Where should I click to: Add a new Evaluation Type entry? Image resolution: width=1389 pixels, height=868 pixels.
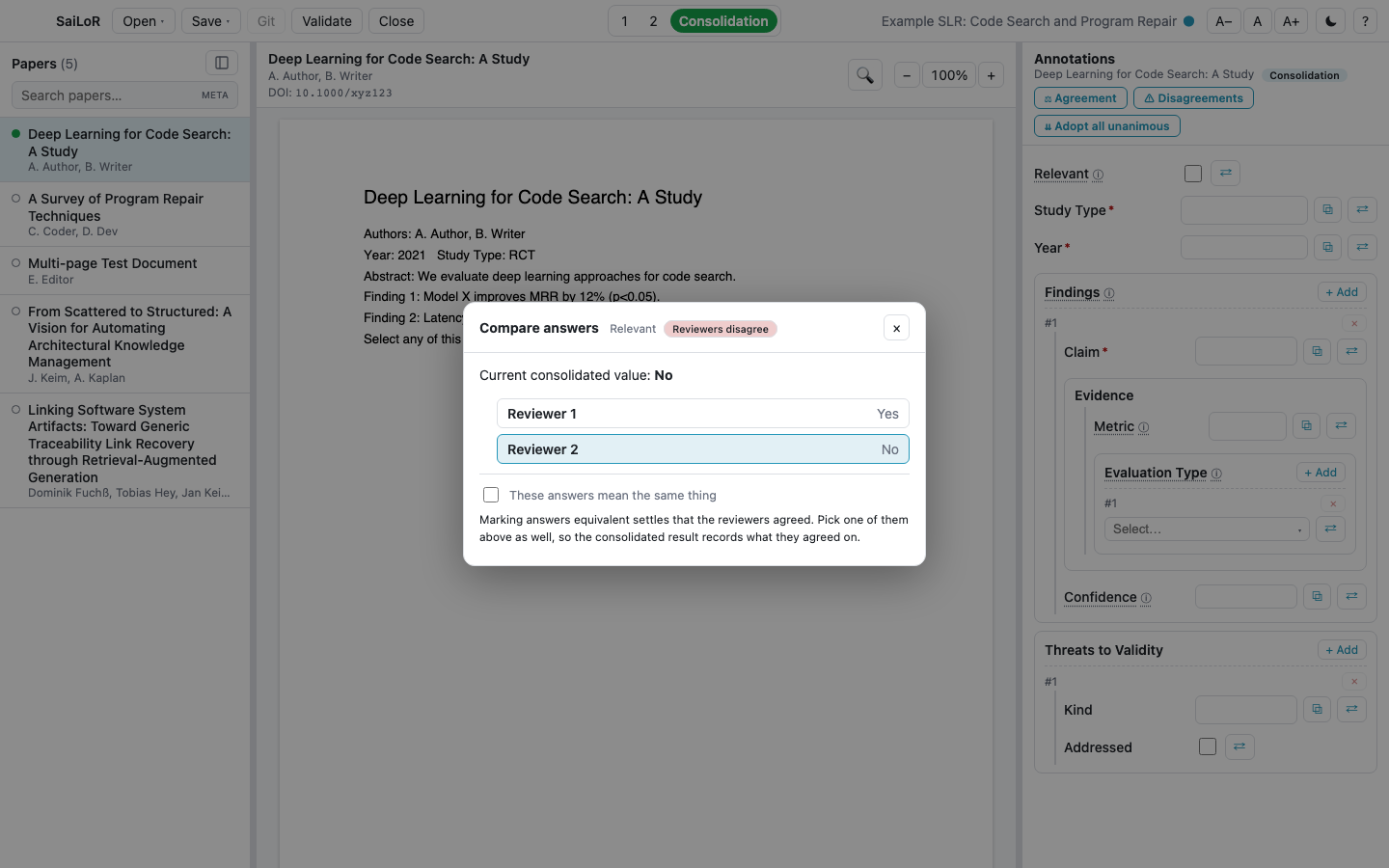(x=1321, y=473)
